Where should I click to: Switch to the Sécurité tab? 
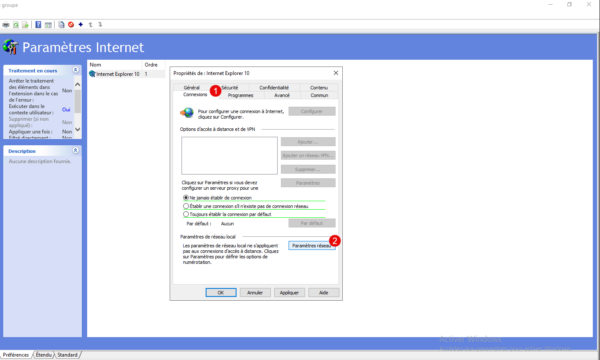pyautogui.click(x=230, y=88)
